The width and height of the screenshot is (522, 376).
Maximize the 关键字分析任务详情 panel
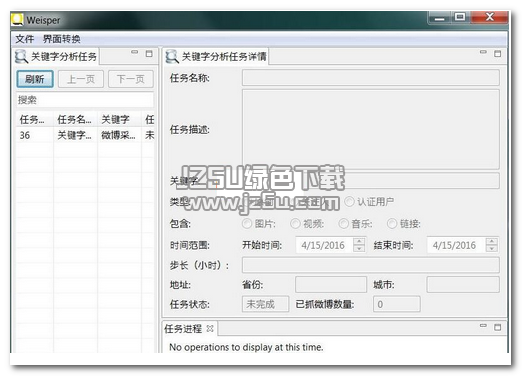pyautogui.click(x=497, y=54)
